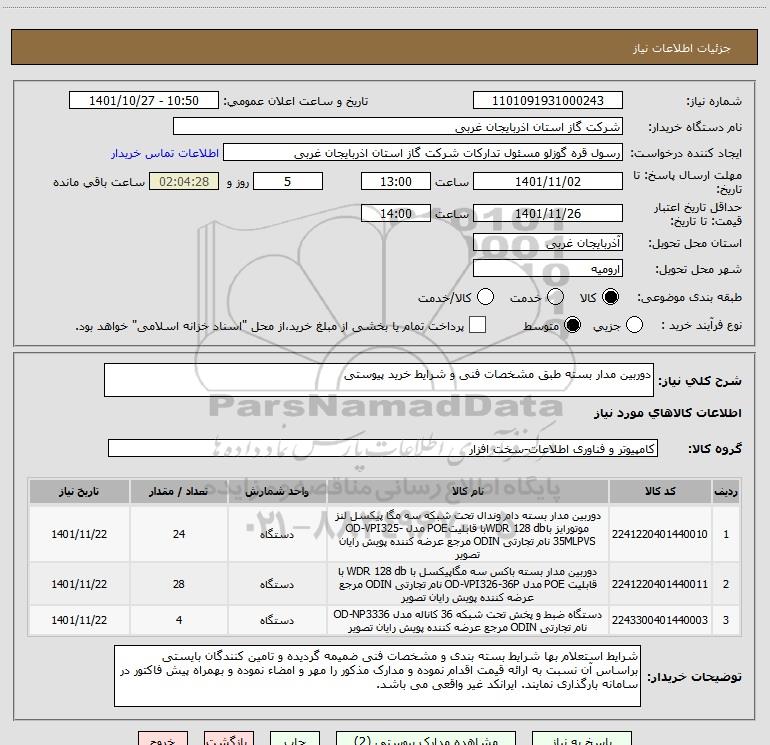Select the کالا/خدمت radio button
This screenshot has height=745, width=770.
(x=485, y=297)
